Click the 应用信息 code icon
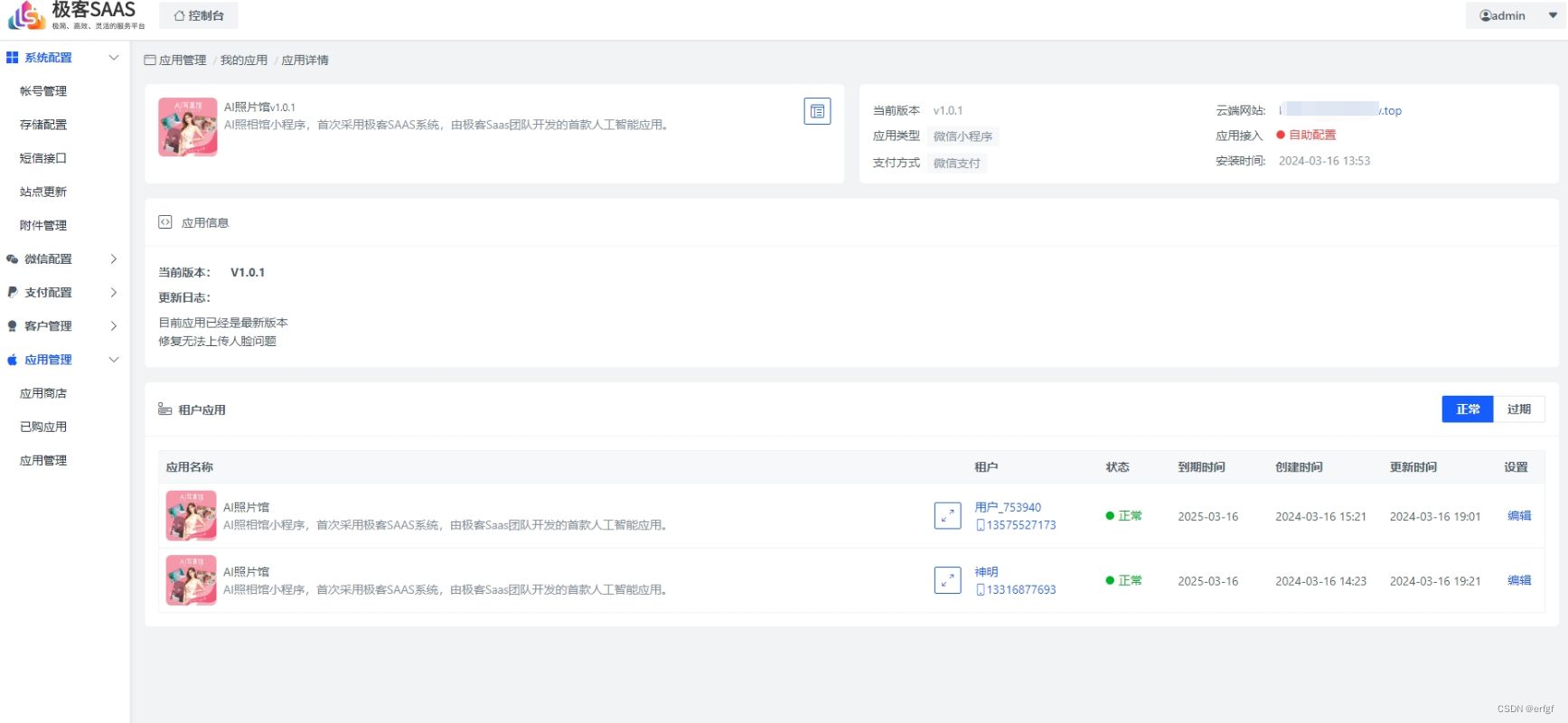Viewport: 1568px width, 723px height. 165,222
